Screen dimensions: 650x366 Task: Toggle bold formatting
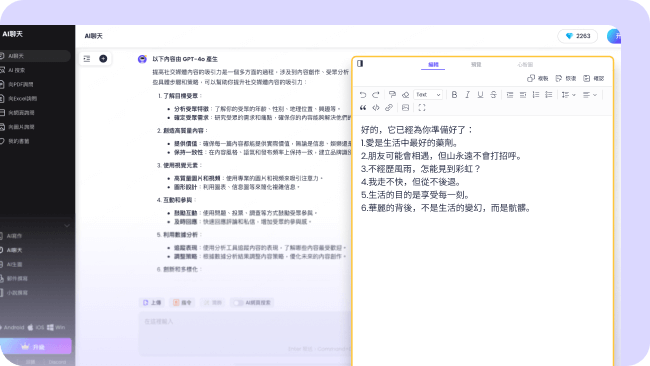454,95
